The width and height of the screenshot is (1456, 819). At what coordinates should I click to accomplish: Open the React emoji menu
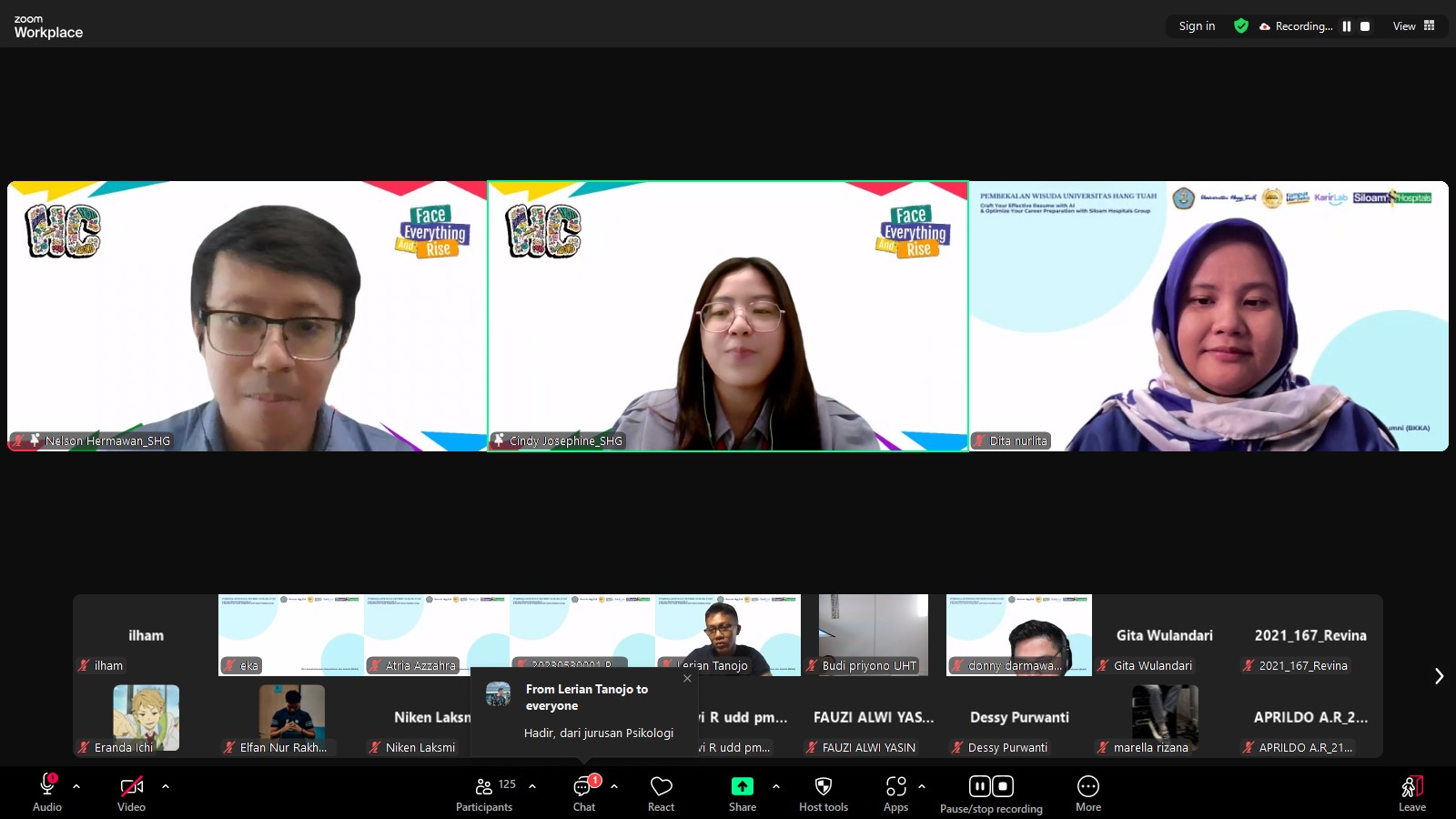tap(661, 794)
